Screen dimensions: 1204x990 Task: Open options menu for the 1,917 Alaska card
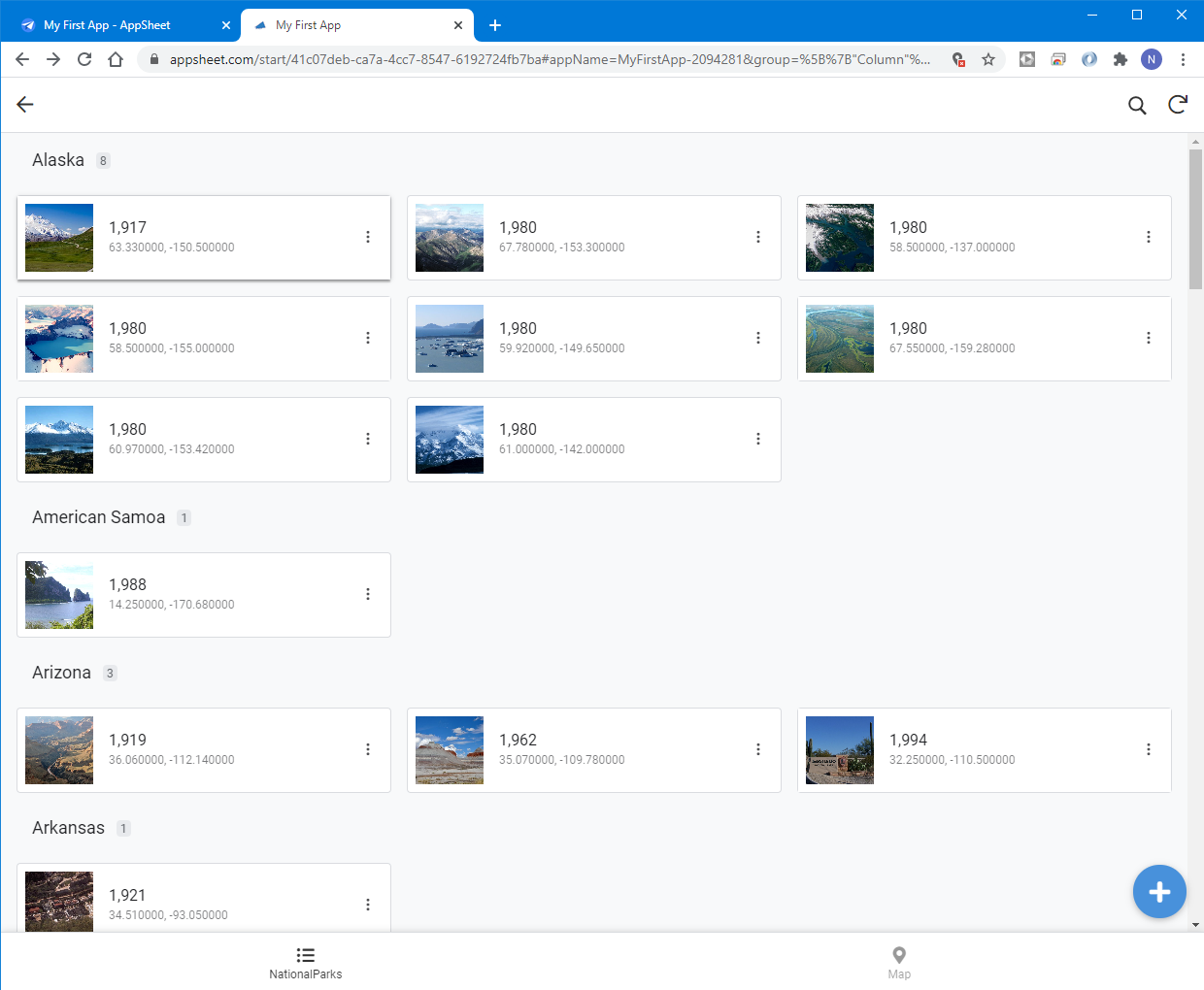click(368, 237)
